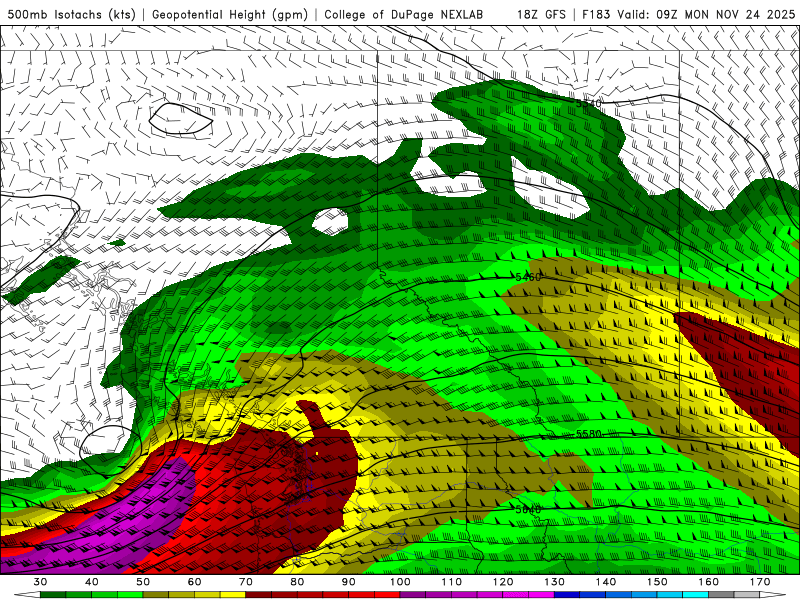800x600 pixels.
Task: Click the 70 value on the color scale
Action: [x=246, y=582]
